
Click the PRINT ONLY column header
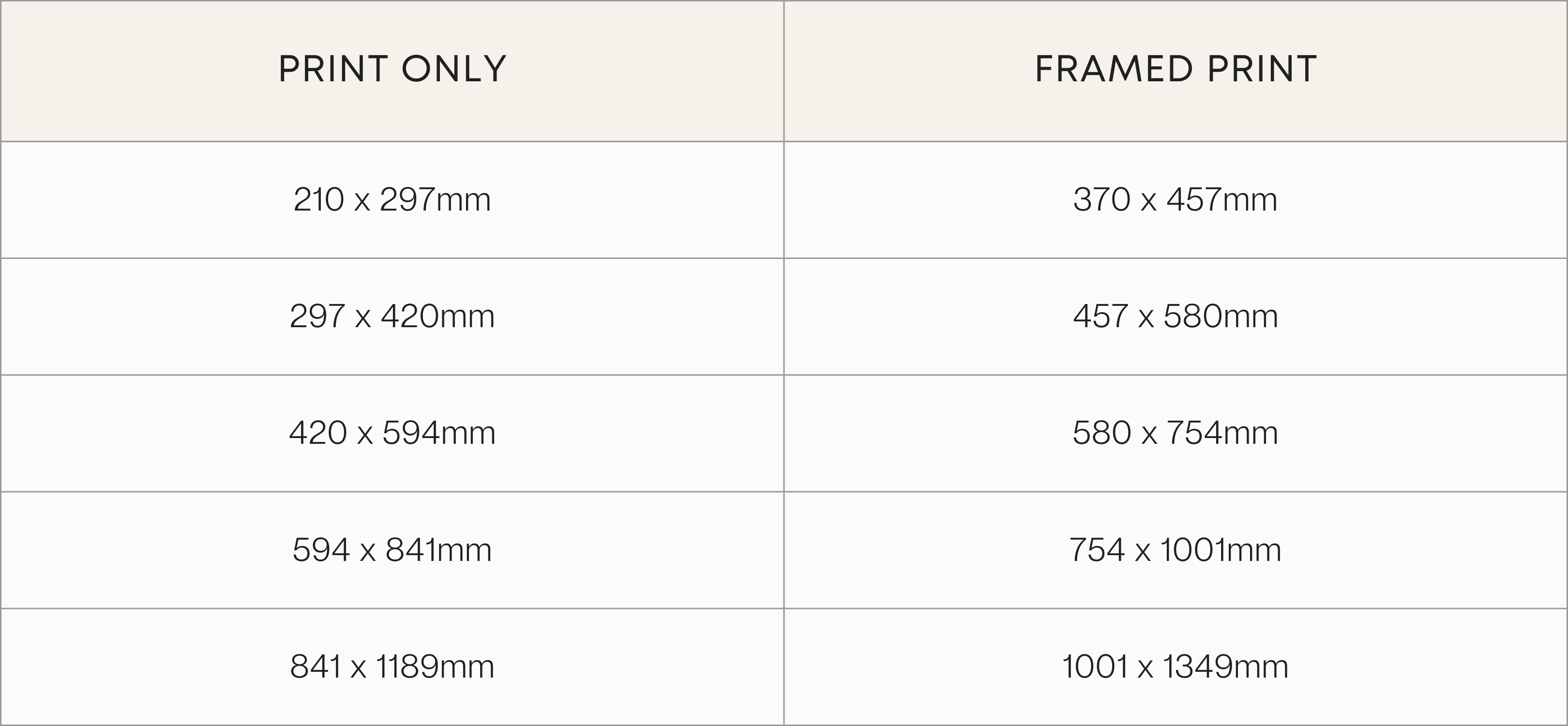click(392, 69)
